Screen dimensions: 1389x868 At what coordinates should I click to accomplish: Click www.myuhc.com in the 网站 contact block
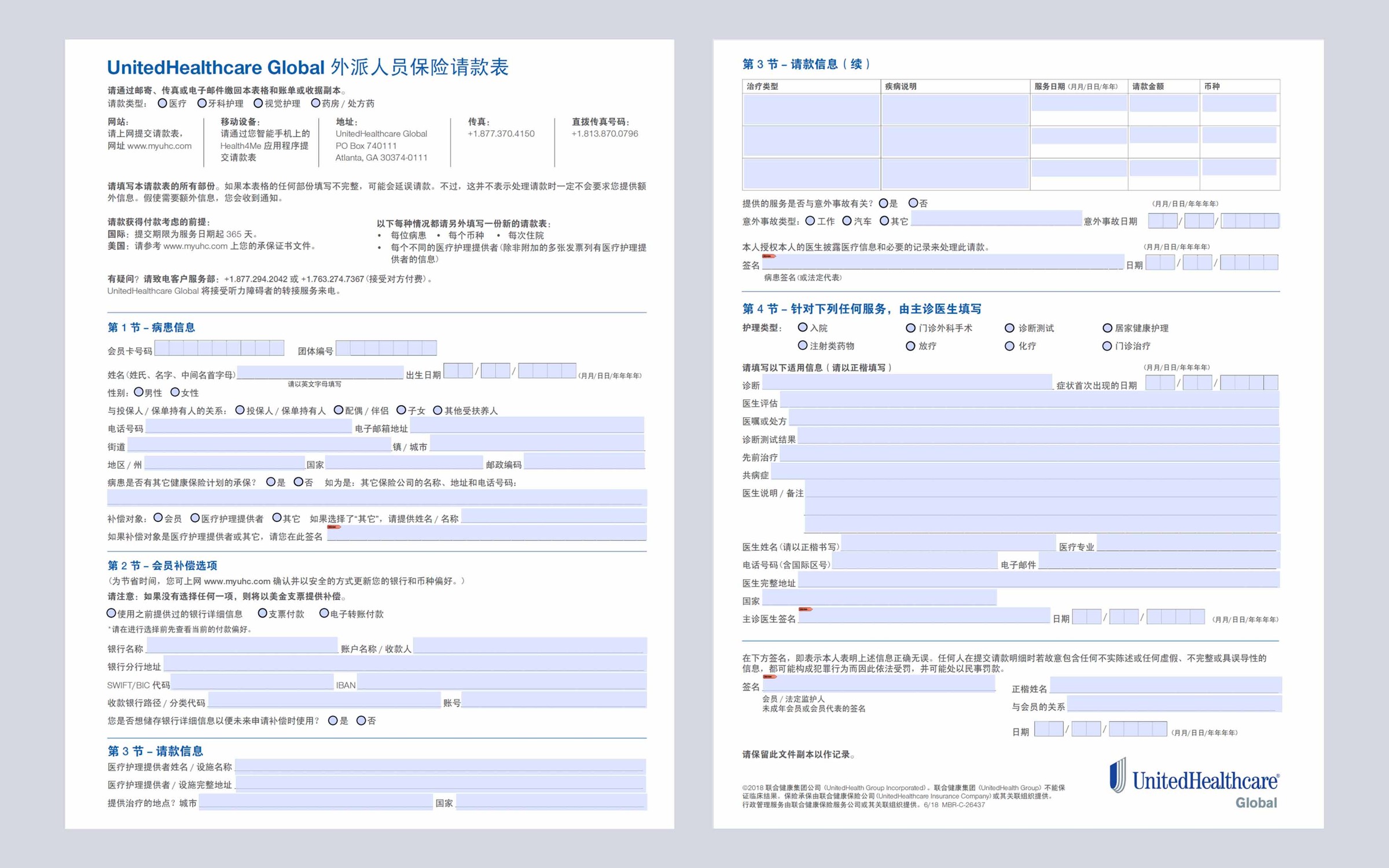point(159,146)
